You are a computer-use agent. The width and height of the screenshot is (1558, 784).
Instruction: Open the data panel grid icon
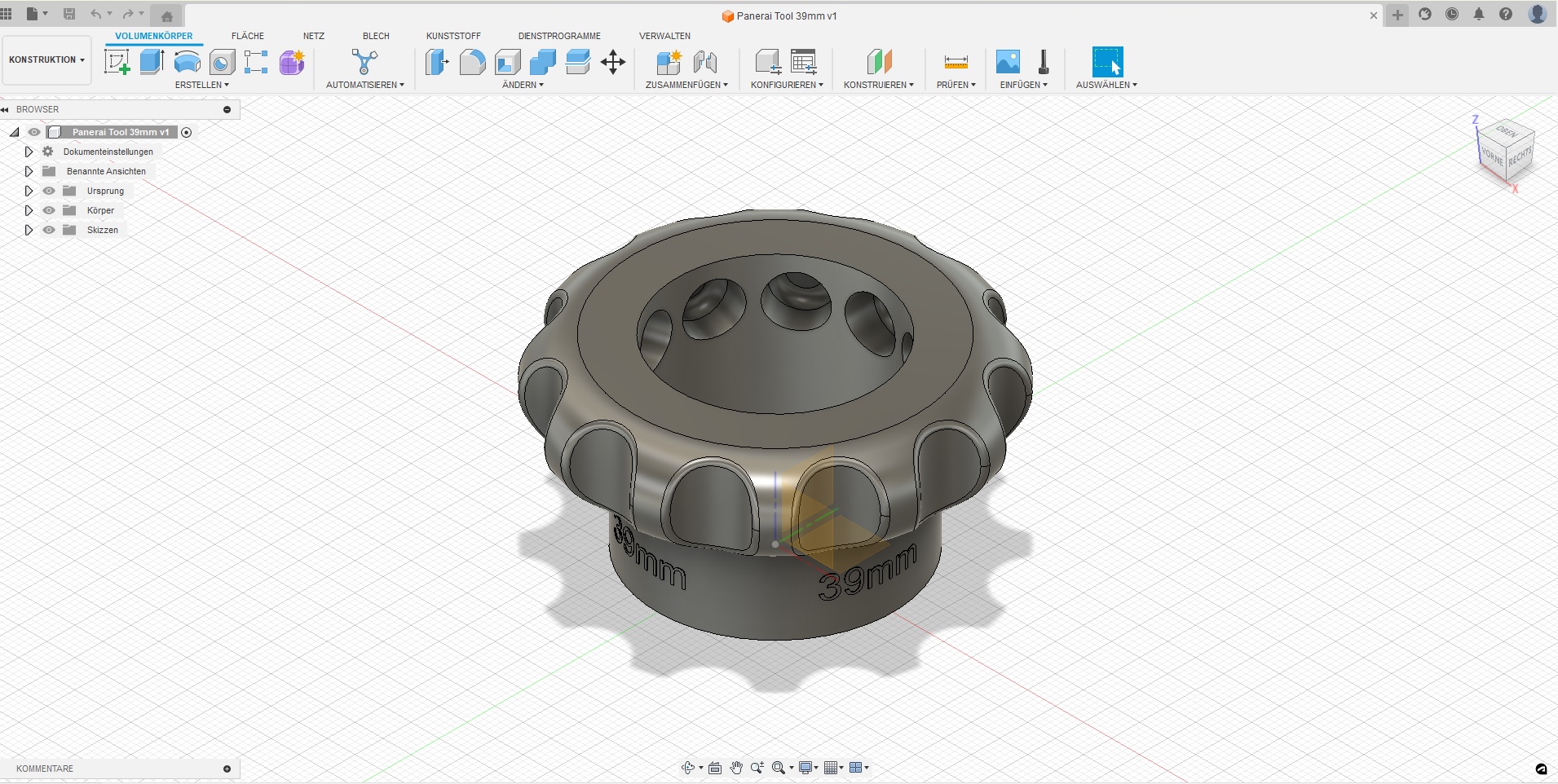(7, 14)
